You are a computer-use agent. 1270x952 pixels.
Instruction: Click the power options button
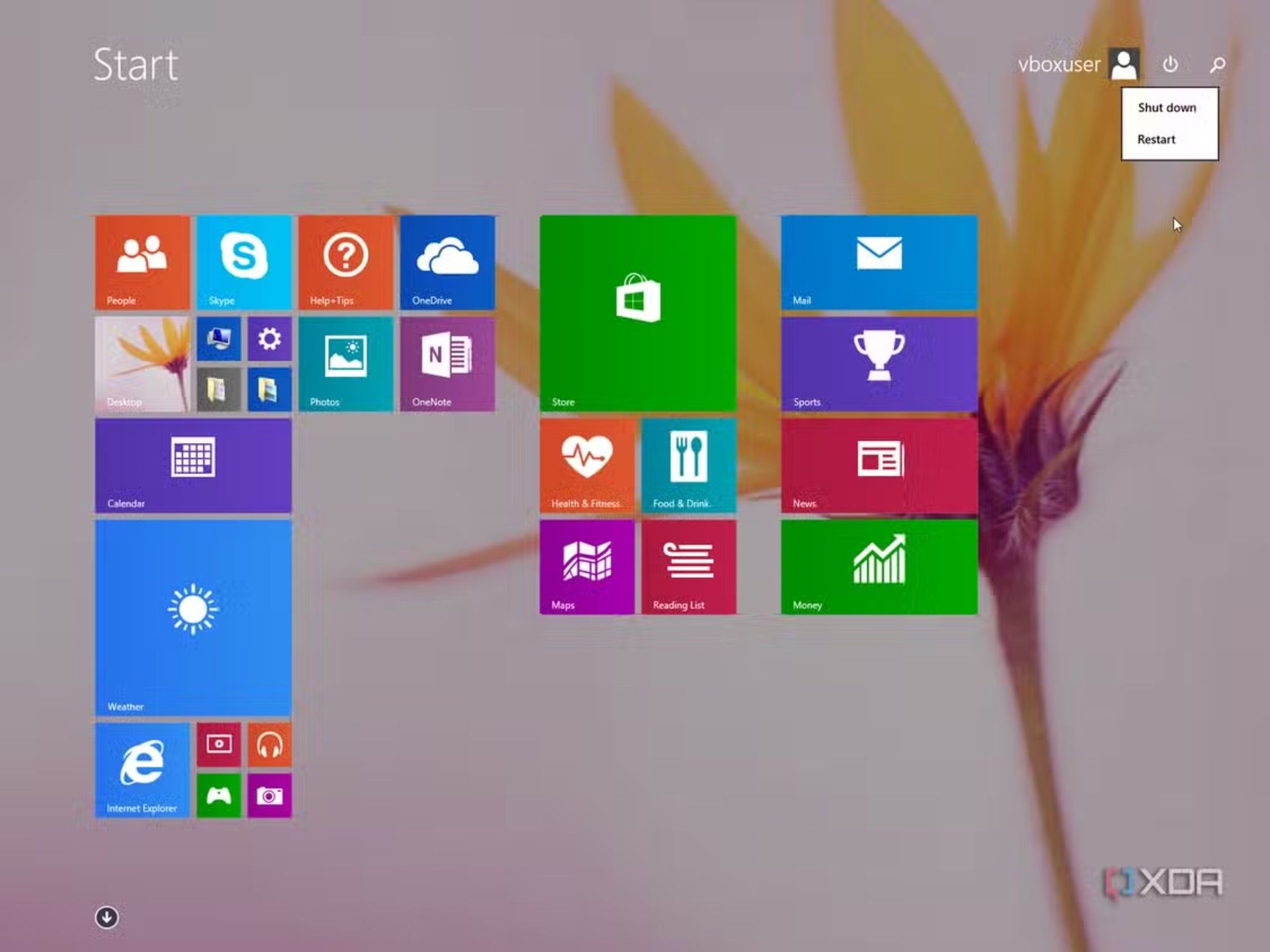click(1170, 64)
